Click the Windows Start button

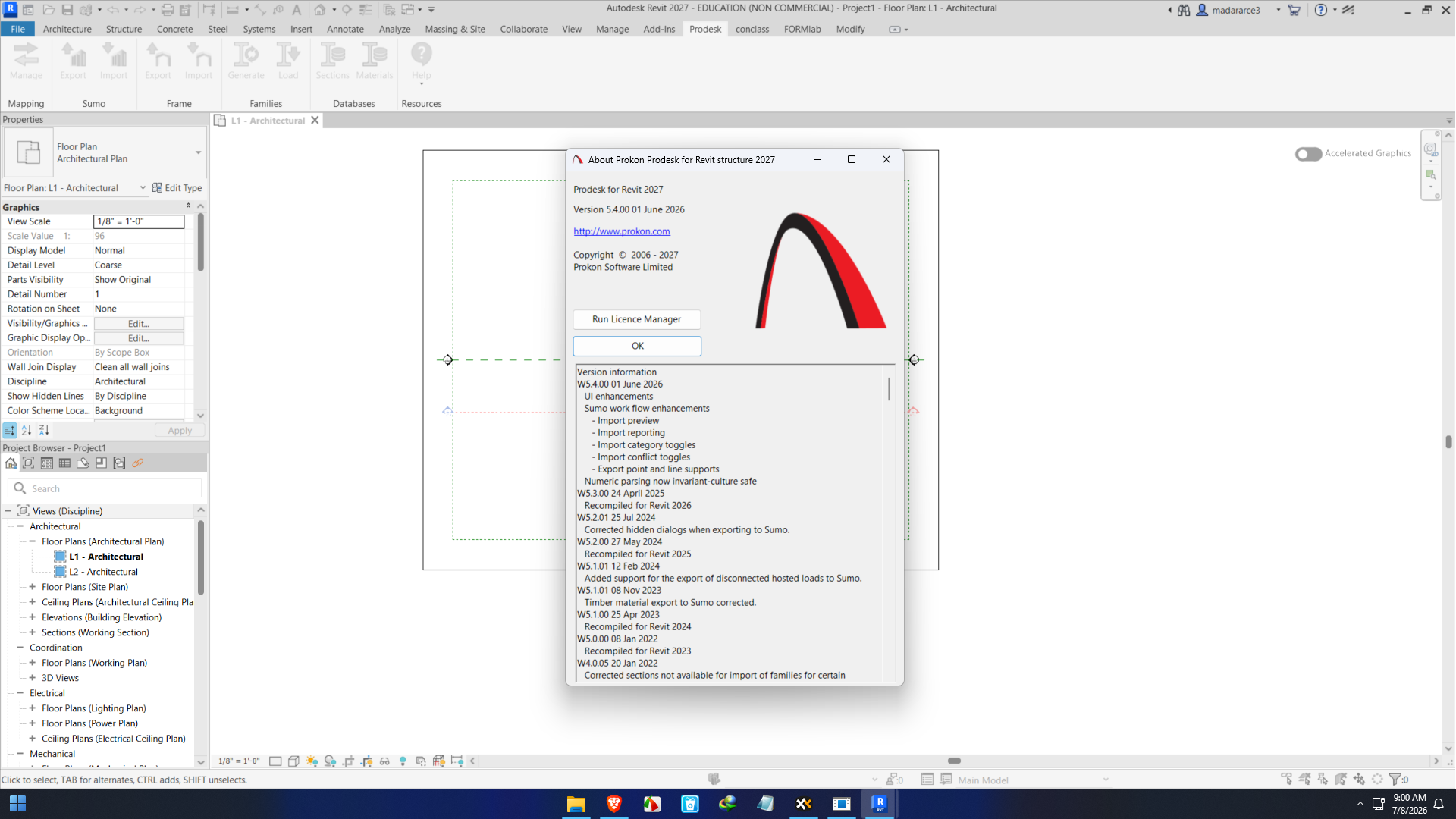[x=17, y=804]
